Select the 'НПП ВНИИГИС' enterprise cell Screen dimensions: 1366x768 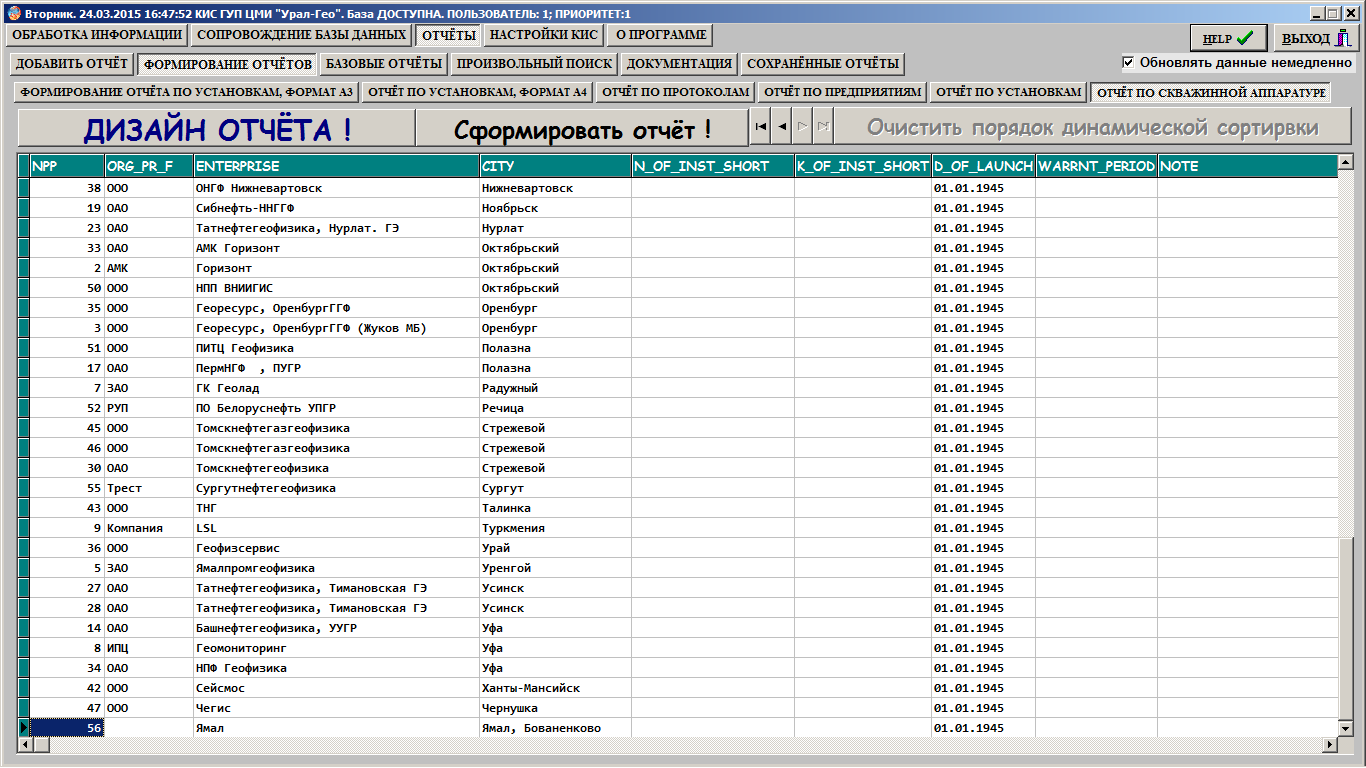(337, 288)
